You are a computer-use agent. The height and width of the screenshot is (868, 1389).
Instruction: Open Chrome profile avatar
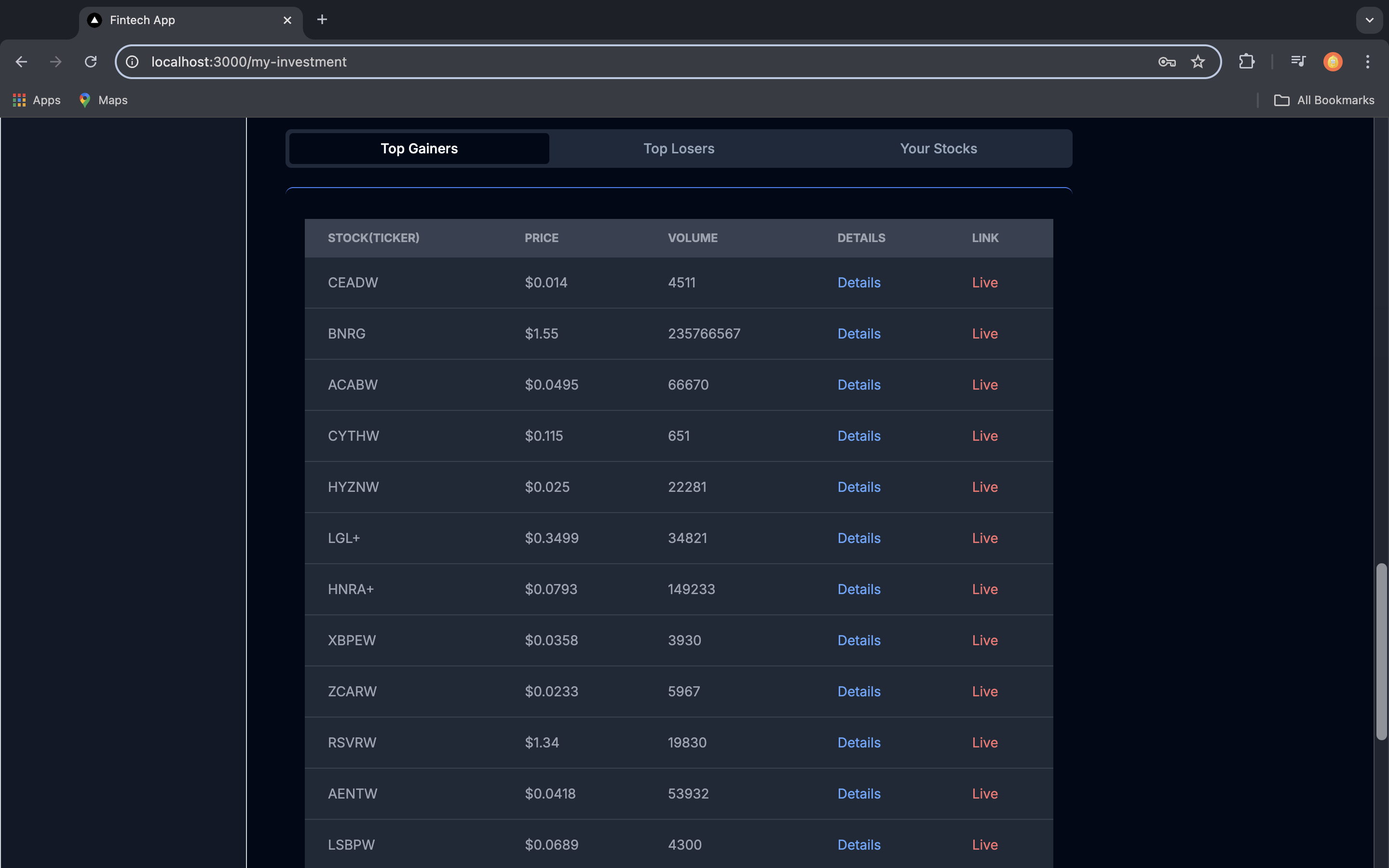[1332, 61]
